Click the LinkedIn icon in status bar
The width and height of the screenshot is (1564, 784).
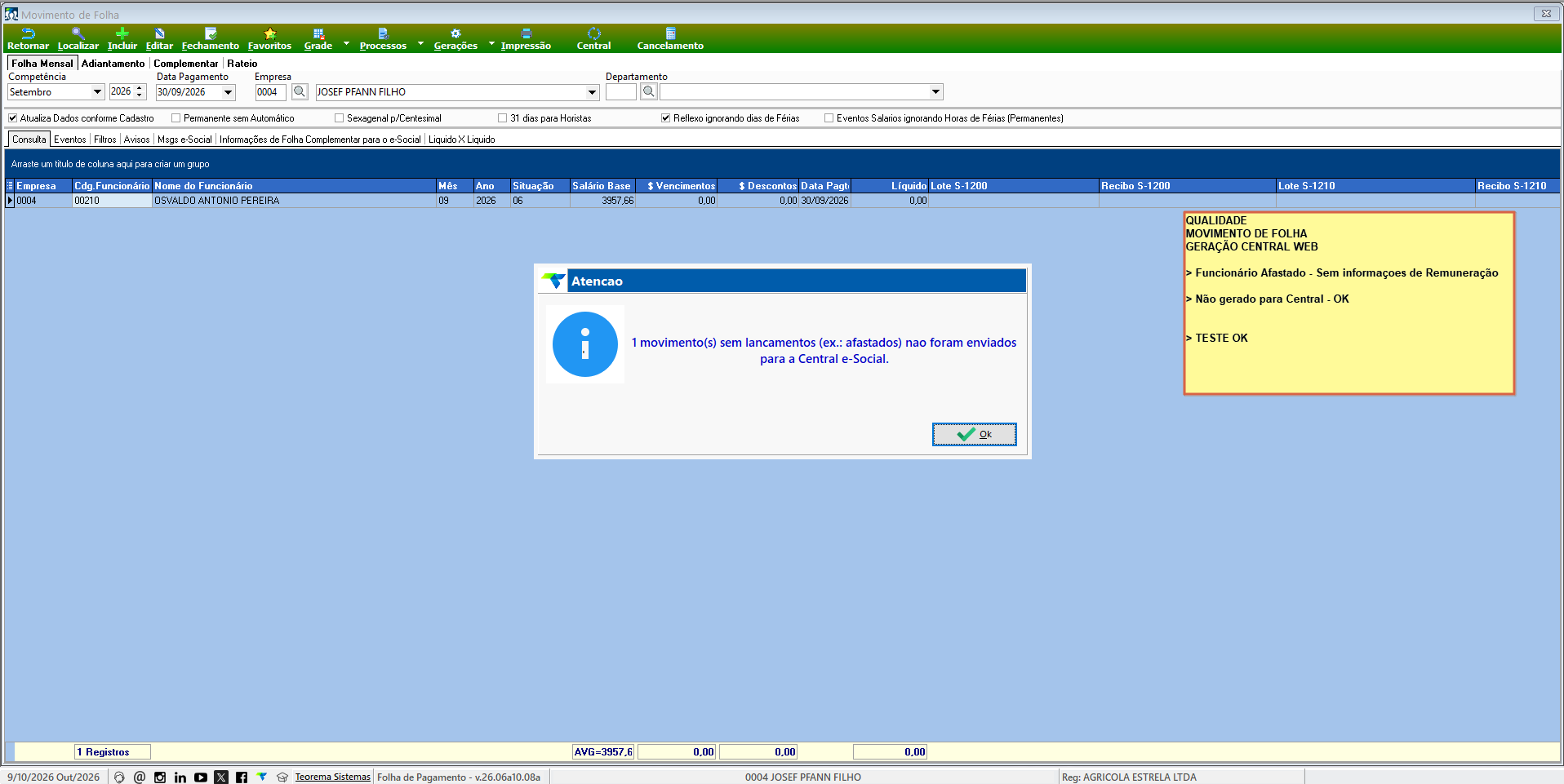pos(180,777)
